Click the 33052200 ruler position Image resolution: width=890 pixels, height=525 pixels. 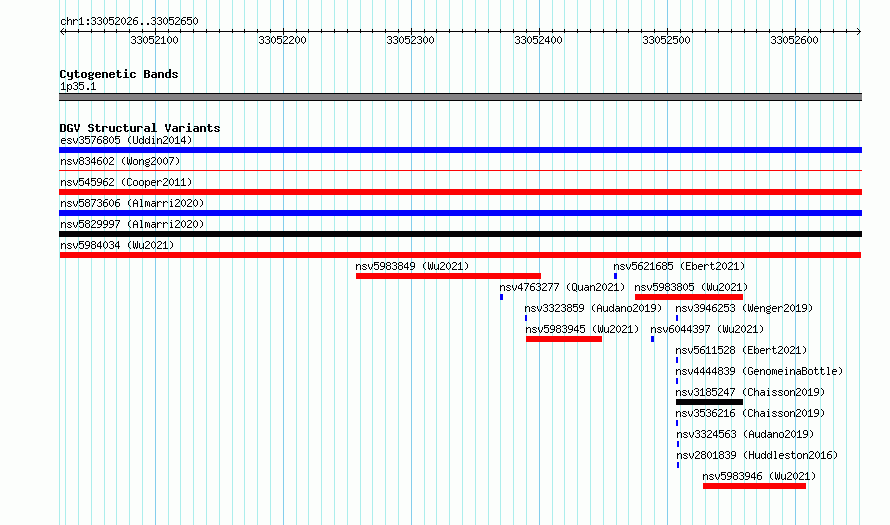tap(282, 40)
